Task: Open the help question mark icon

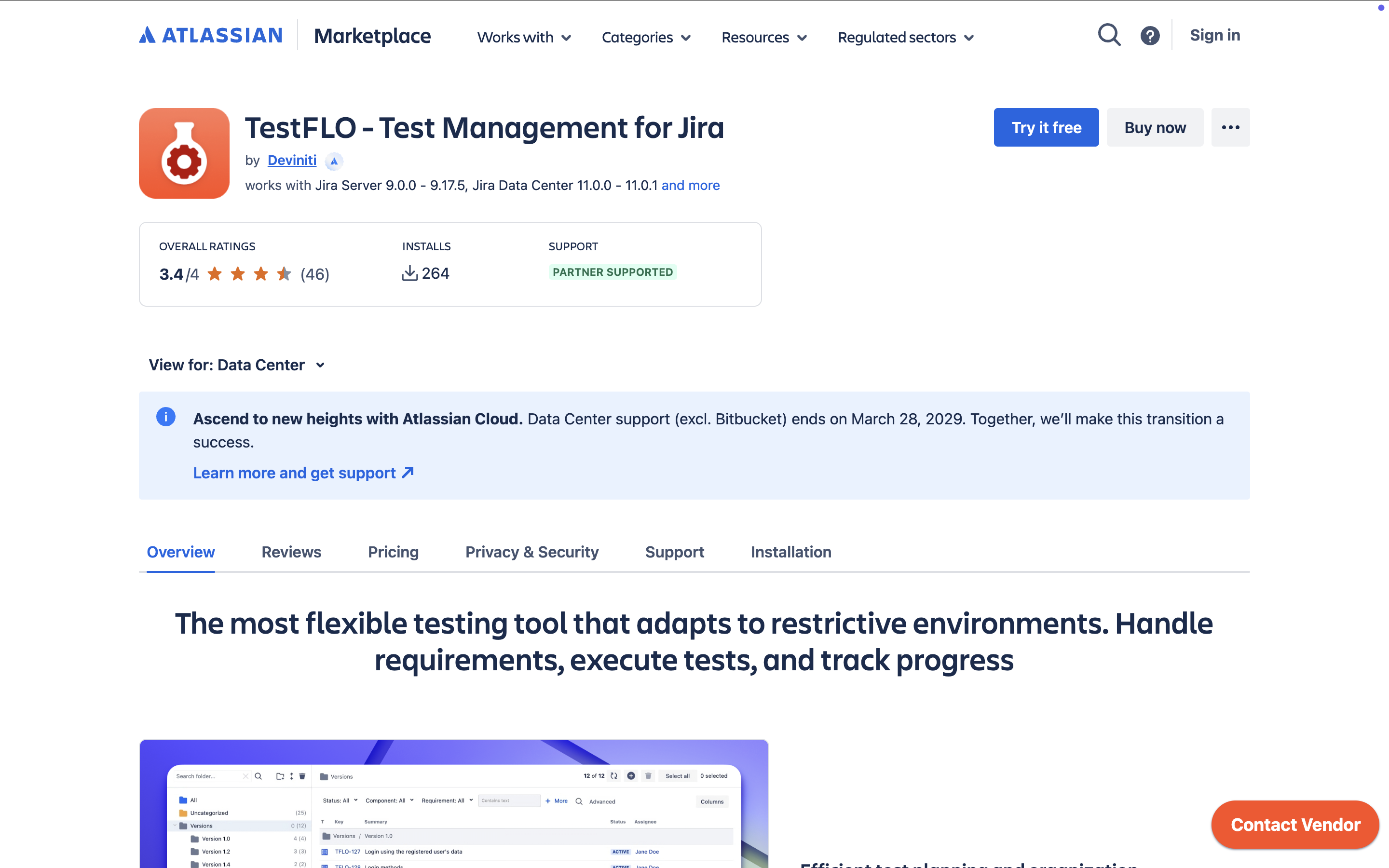Action: click(x=1150, y=36)
